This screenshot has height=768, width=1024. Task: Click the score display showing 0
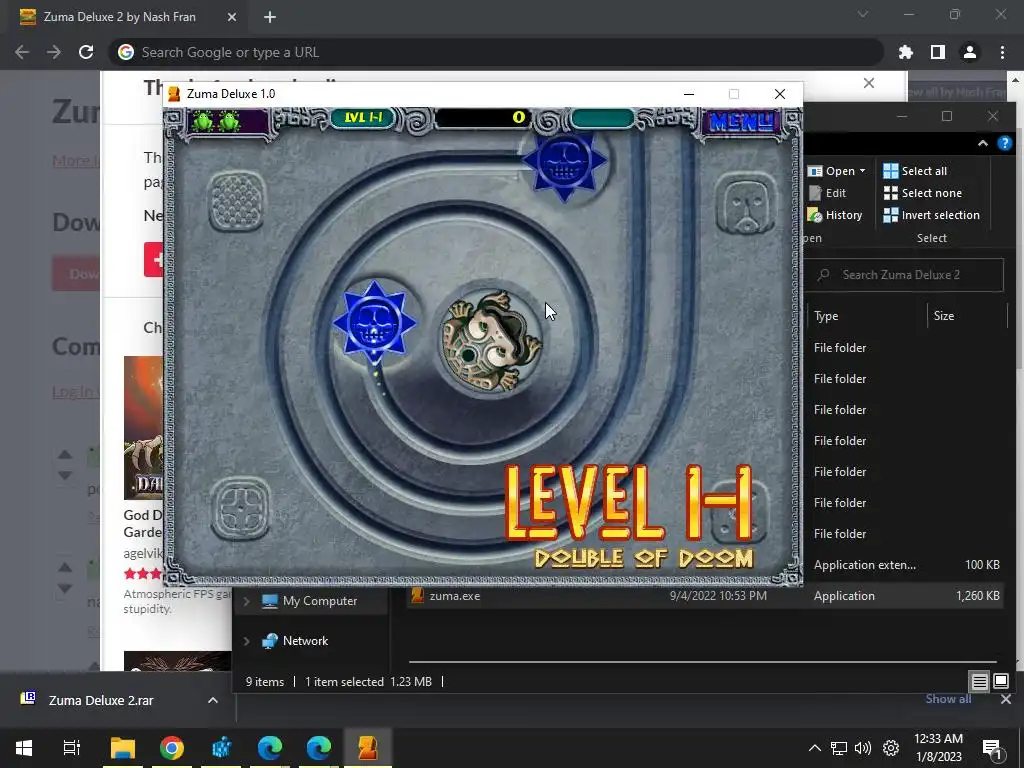coord(483,118)
